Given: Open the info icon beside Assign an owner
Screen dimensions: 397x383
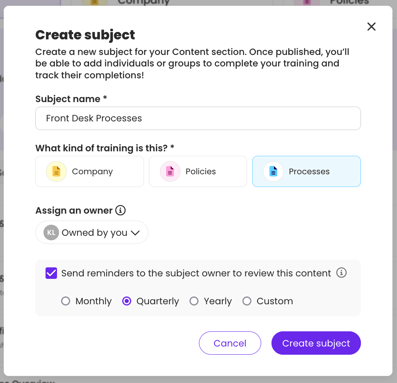Looking at the screenshot, I should point(120,210).
